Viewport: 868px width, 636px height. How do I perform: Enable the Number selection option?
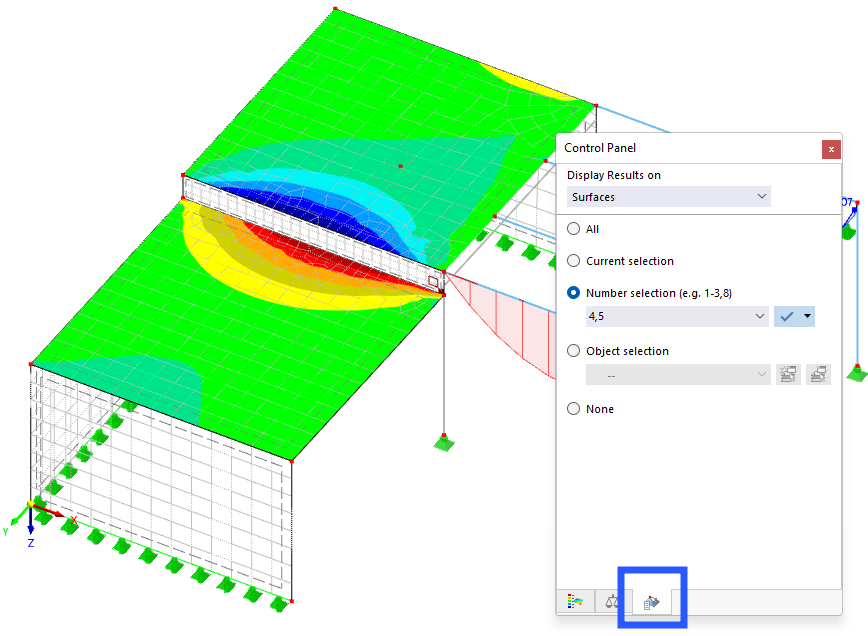(573, 292)
